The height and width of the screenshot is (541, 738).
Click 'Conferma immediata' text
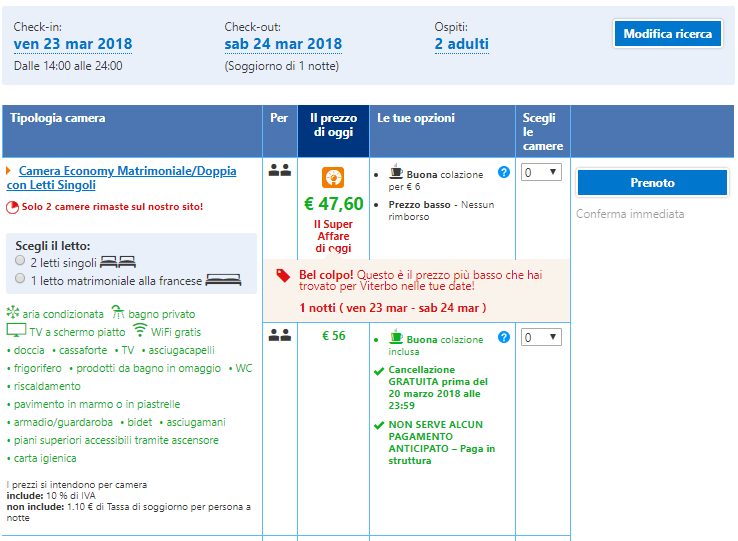630,214
